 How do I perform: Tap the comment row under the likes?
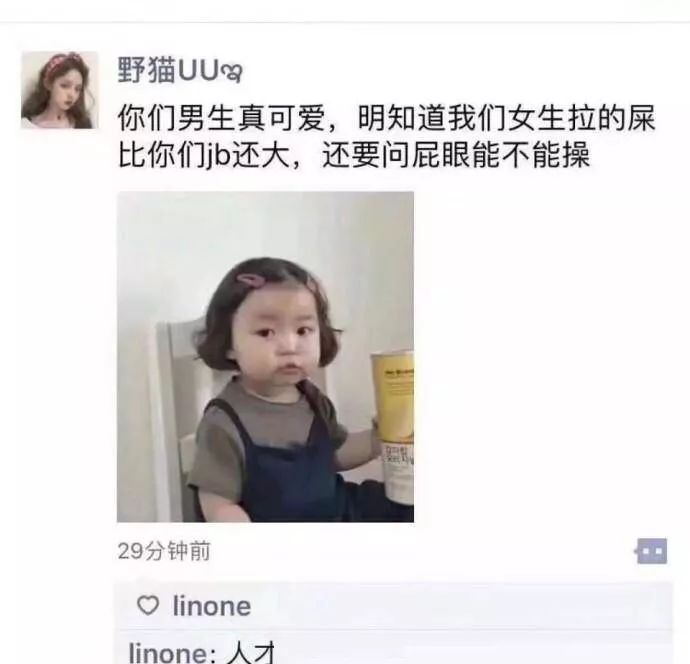tap(394, 647)
